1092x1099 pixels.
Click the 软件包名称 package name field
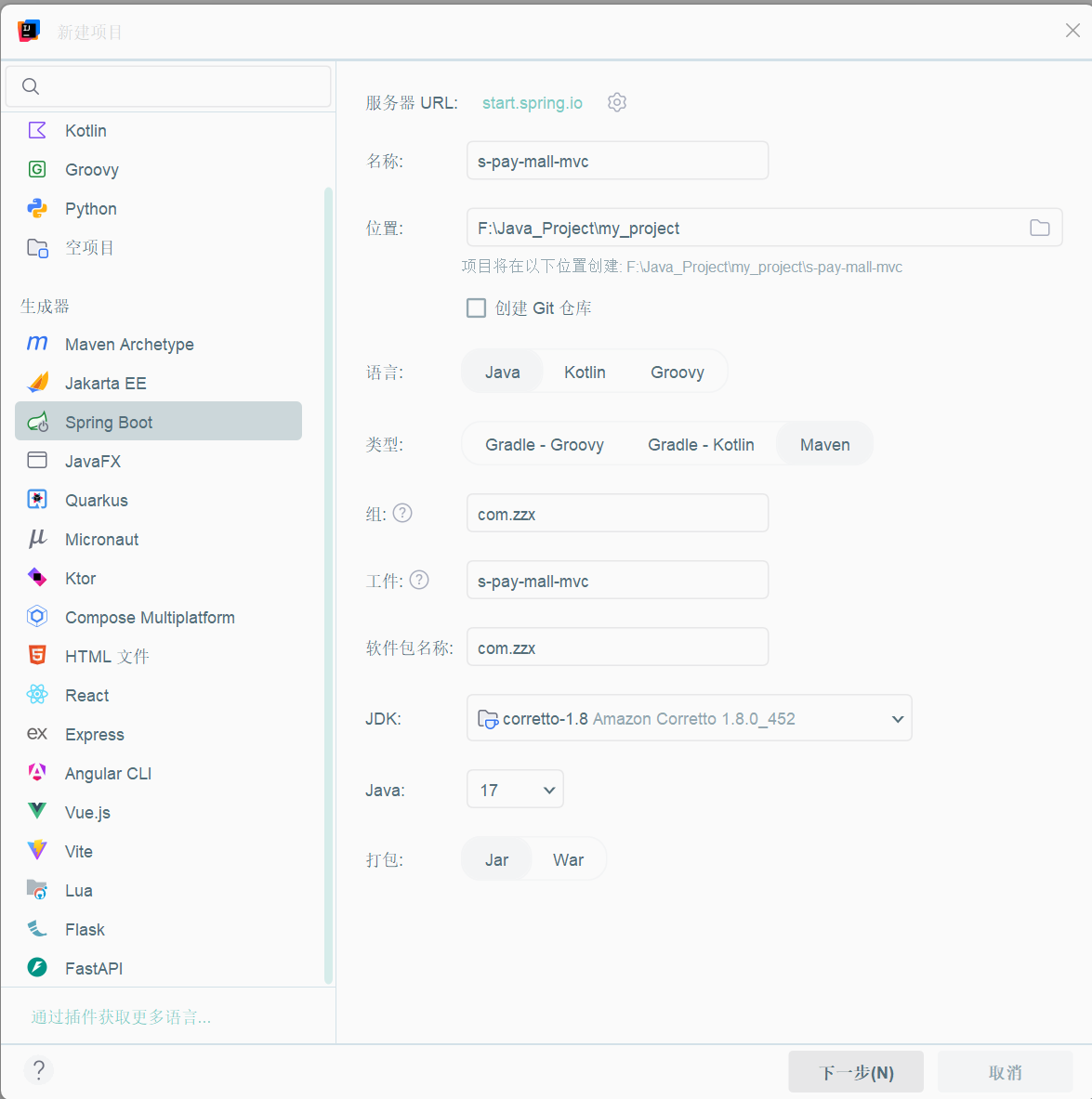click(x=617, y=647)
